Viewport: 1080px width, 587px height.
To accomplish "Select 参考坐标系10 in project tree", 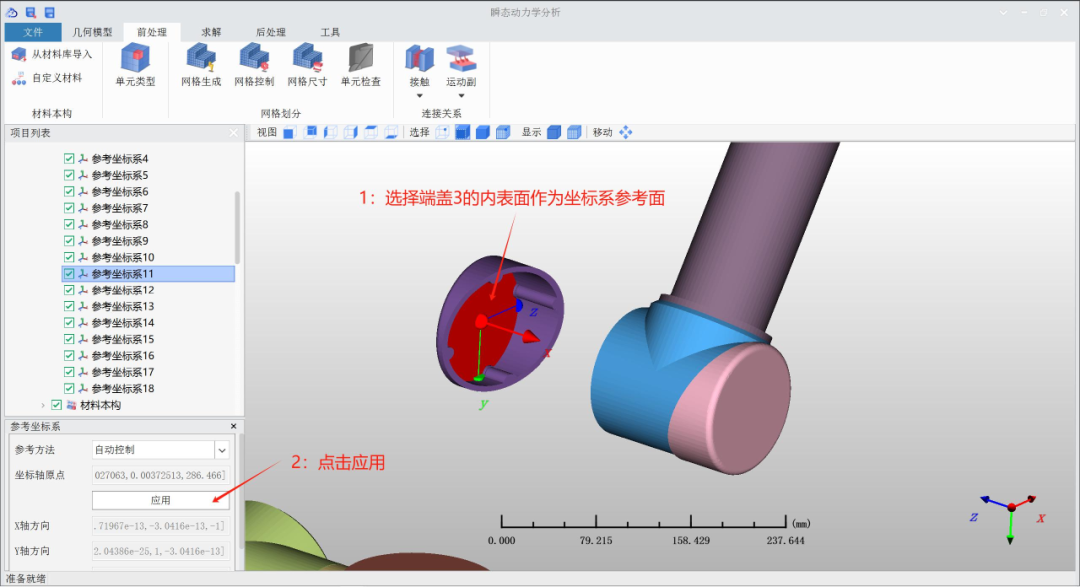I will 123,257.
